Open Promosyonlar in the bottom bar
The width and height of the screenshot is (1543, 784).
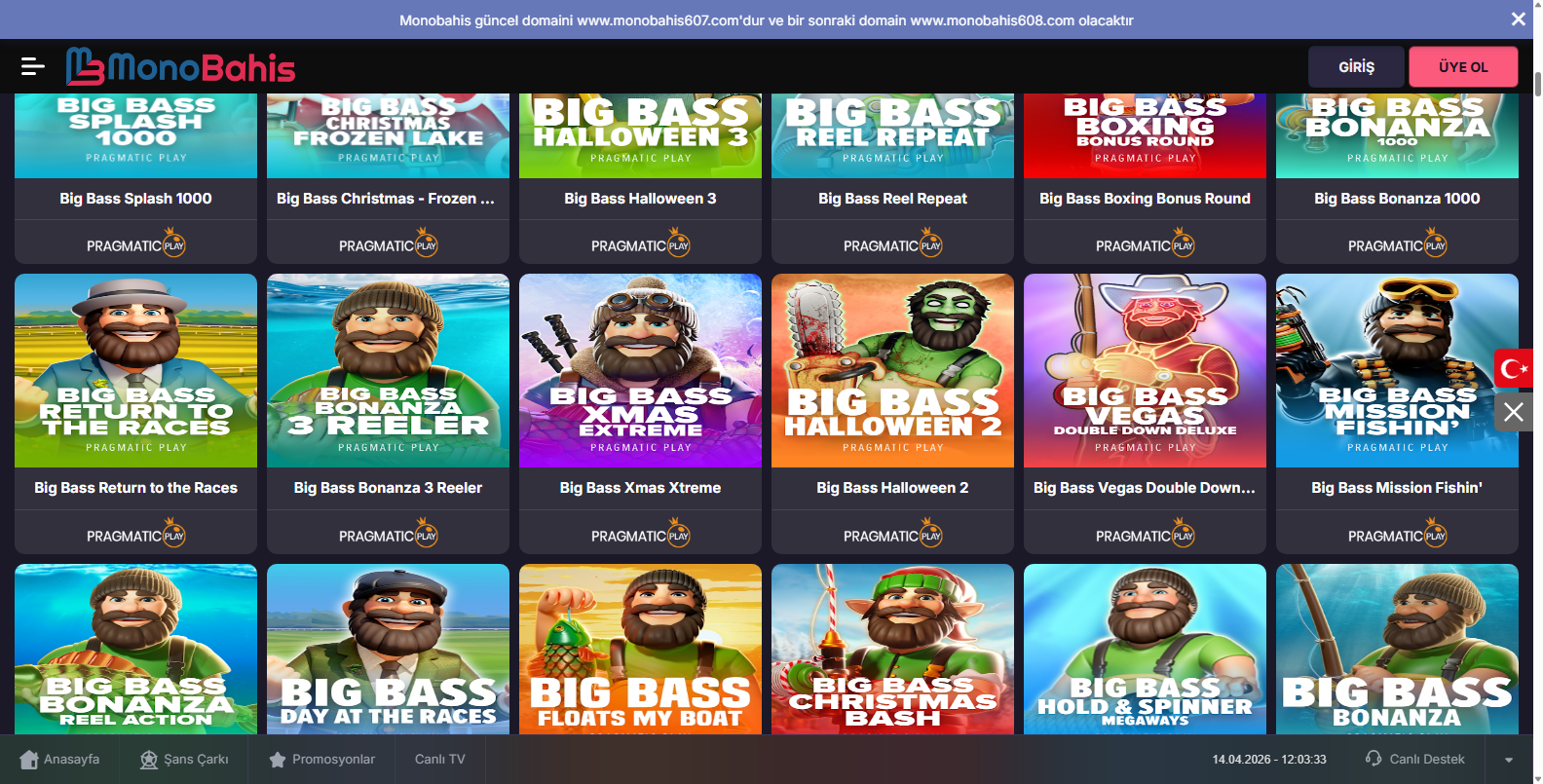(x=322, y=759)
